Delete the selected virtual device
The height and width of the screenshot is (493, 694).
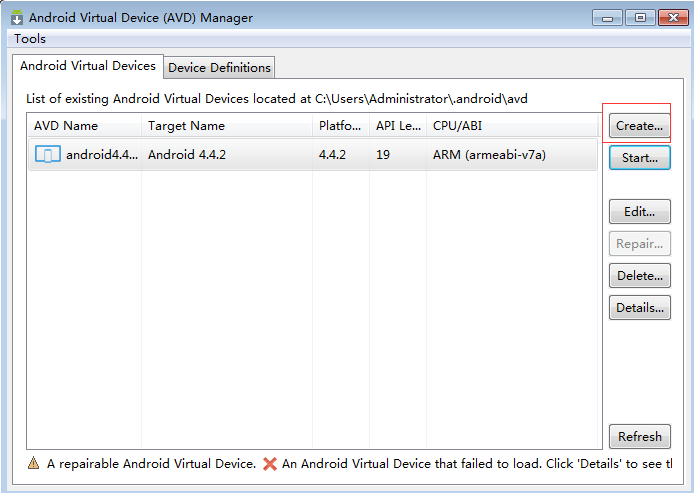pyautogui.click(x=640, y=276)
